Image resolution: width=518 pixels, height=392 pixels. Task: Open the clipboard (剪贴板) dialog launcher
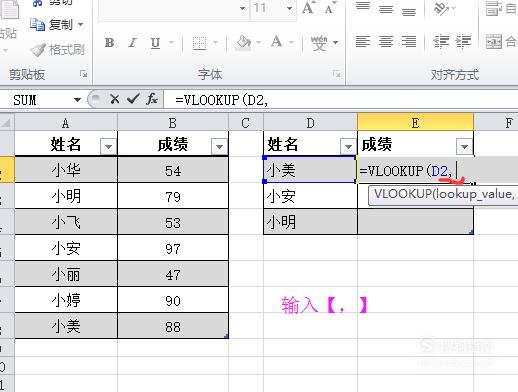pyautogui.click(x=84, y=74)
